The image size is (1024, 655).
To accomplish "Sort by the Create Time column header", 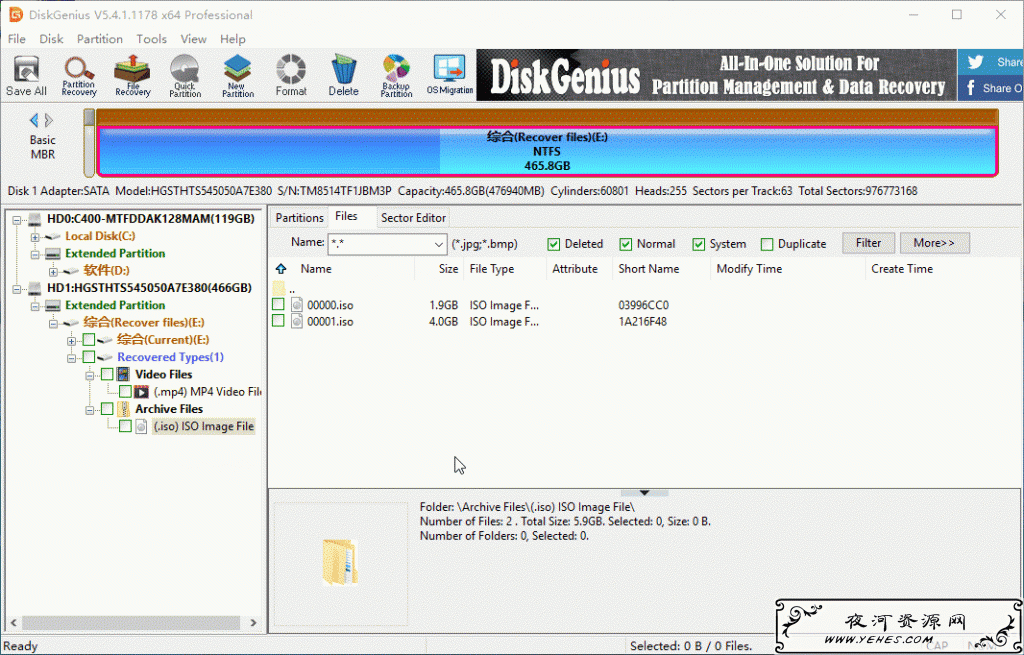I will click(944, 268).
